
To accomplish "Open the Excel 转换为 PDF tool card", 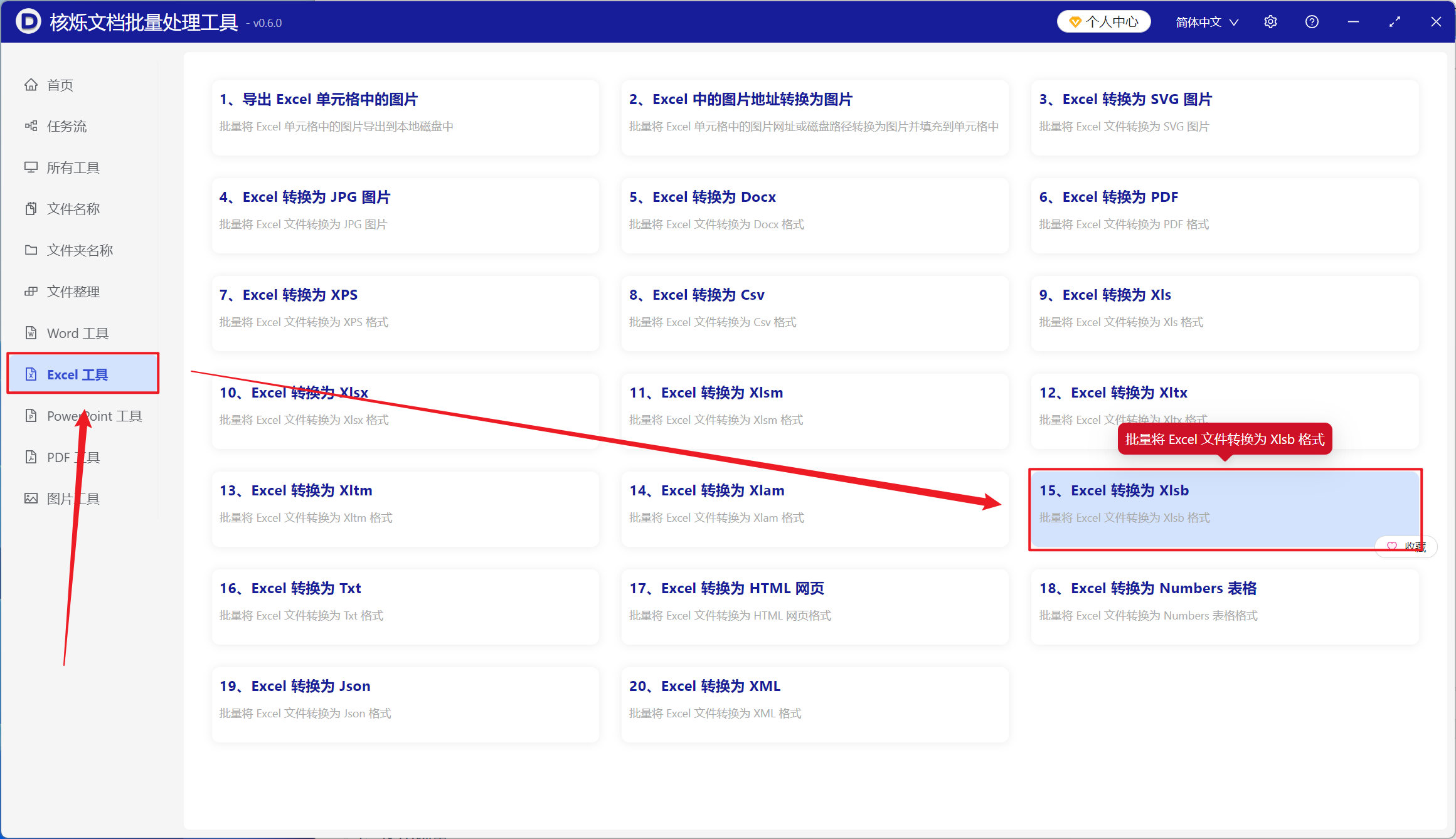I will (1225, 216).
